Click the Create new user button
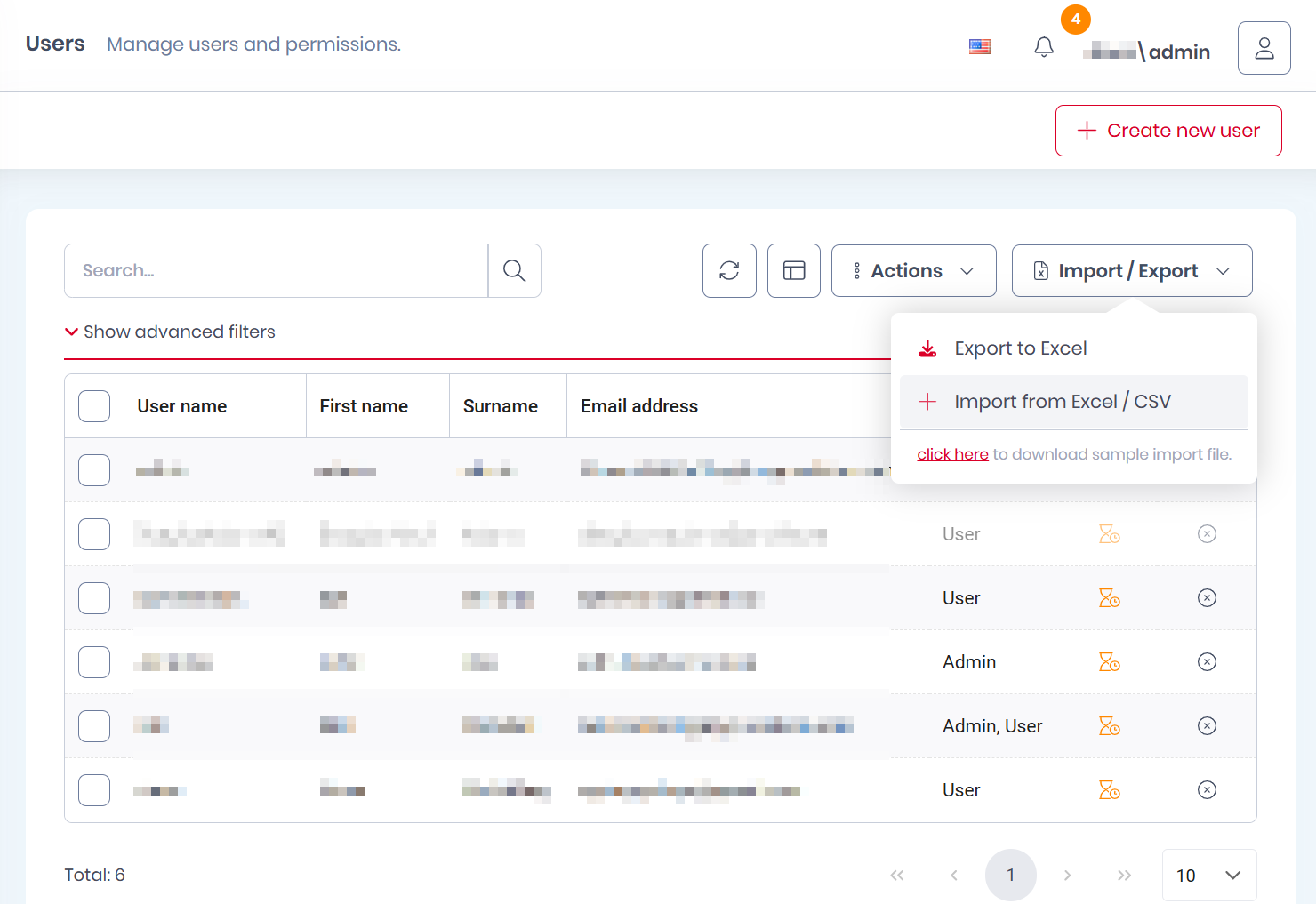This screenshot has width=1316, height=904. (1168, 131)
